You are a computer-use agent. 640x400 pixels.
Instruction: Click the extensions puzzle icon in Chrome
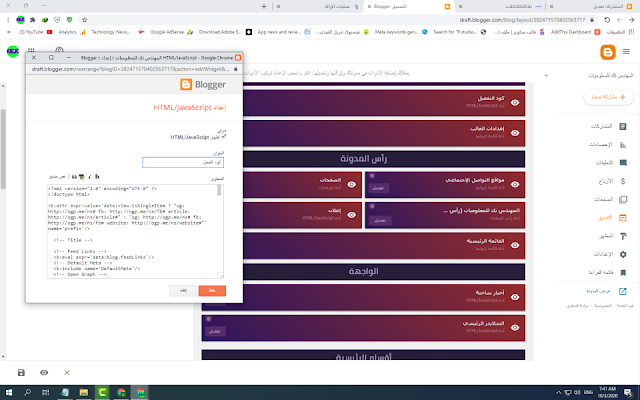coord(33,20)
